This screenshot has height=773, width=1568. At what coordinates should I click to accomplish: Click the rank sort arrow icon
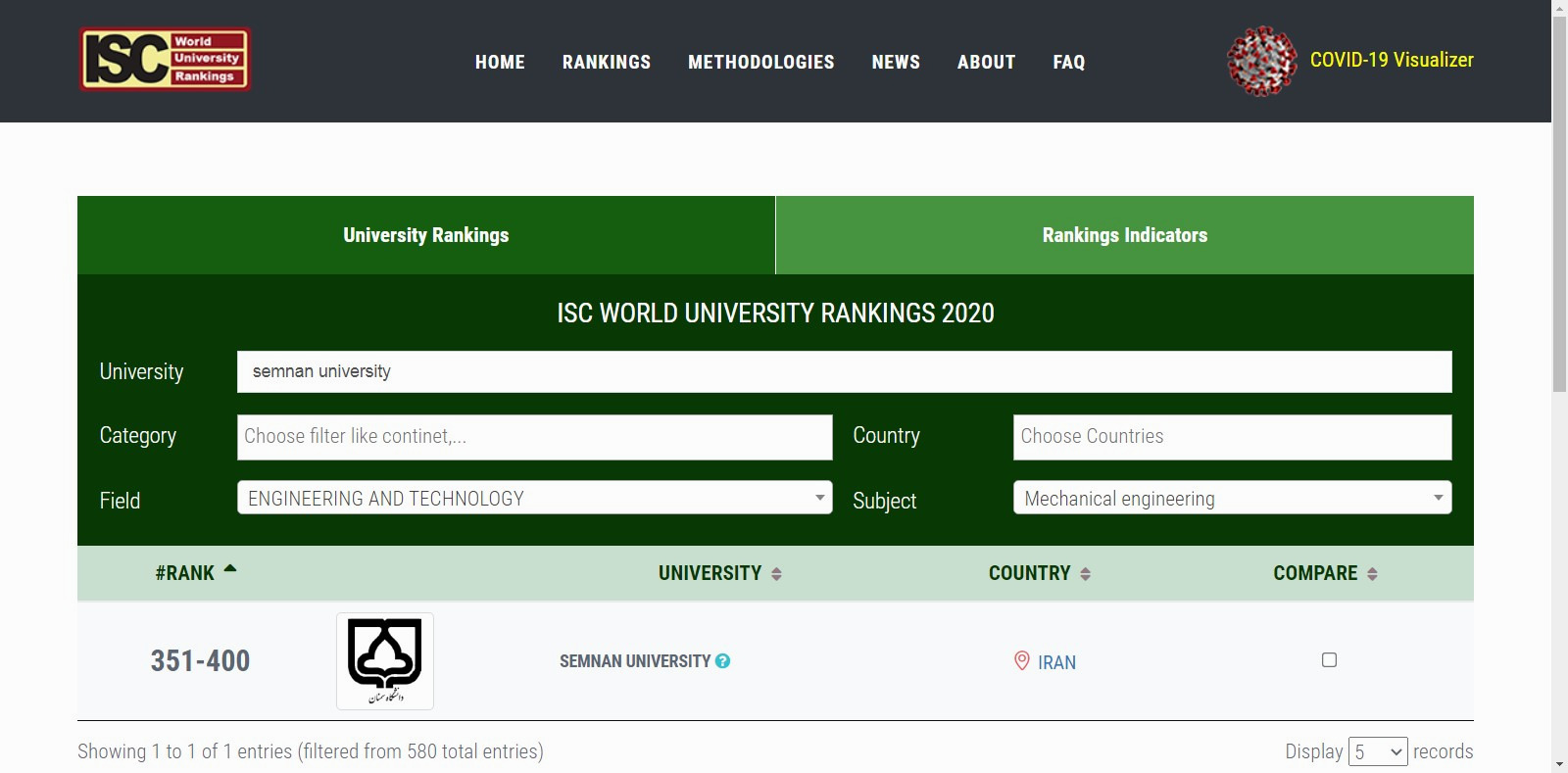pos(230,568)
